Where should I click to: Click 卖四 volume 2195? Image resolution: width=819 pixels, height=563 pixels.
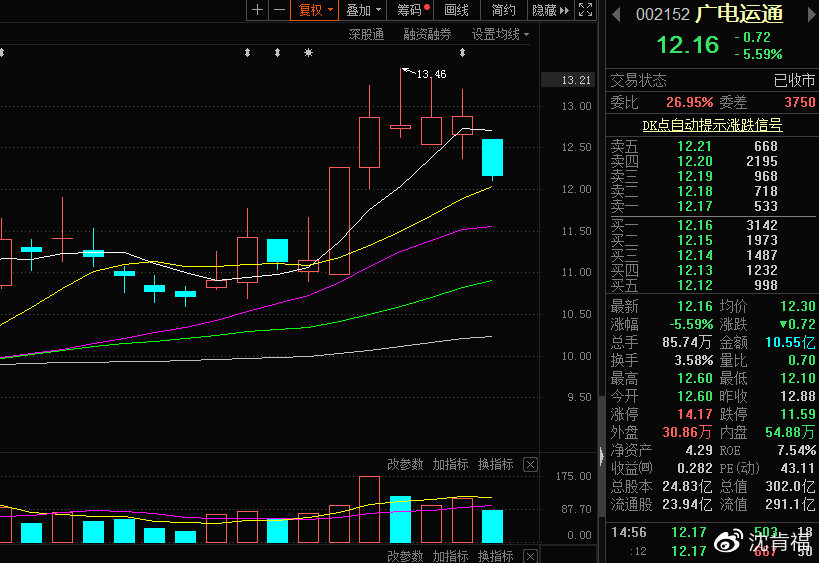point(762,161)
